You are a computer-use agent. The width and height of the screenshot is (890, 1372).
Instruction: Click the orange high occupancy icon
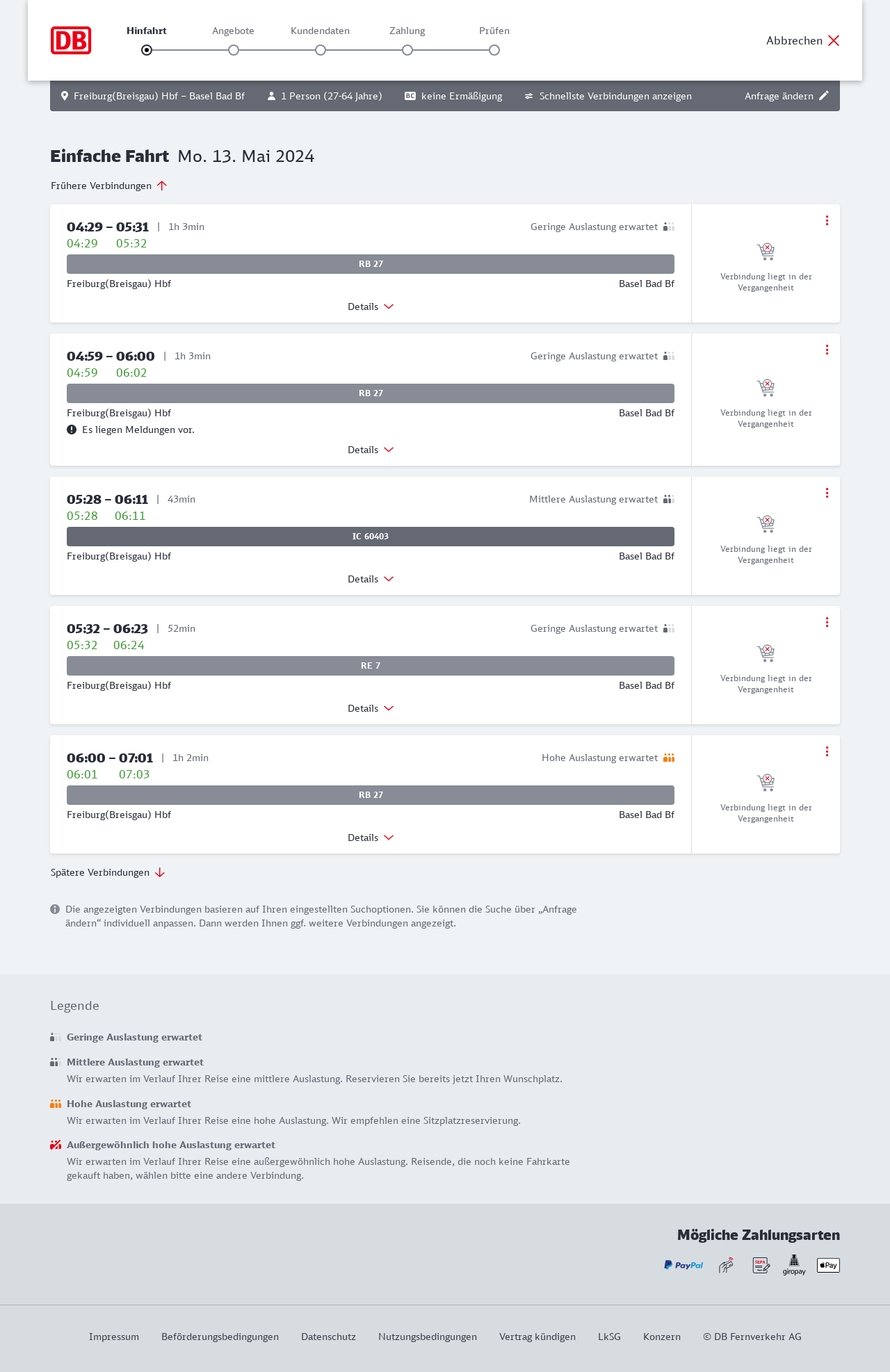(x=669, y=758)
